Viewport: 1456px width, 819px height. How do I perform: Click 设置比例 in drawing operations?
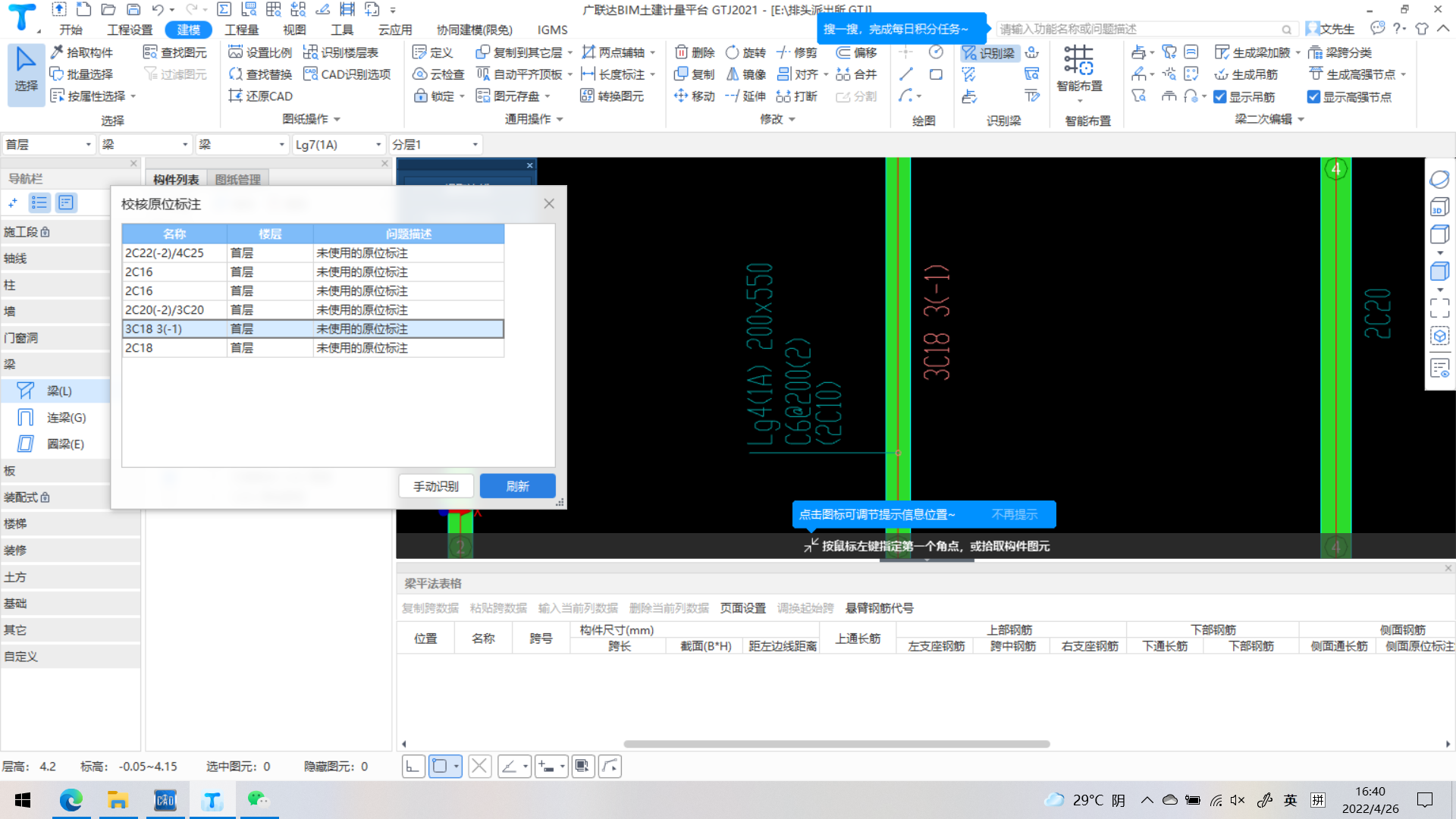260,52
